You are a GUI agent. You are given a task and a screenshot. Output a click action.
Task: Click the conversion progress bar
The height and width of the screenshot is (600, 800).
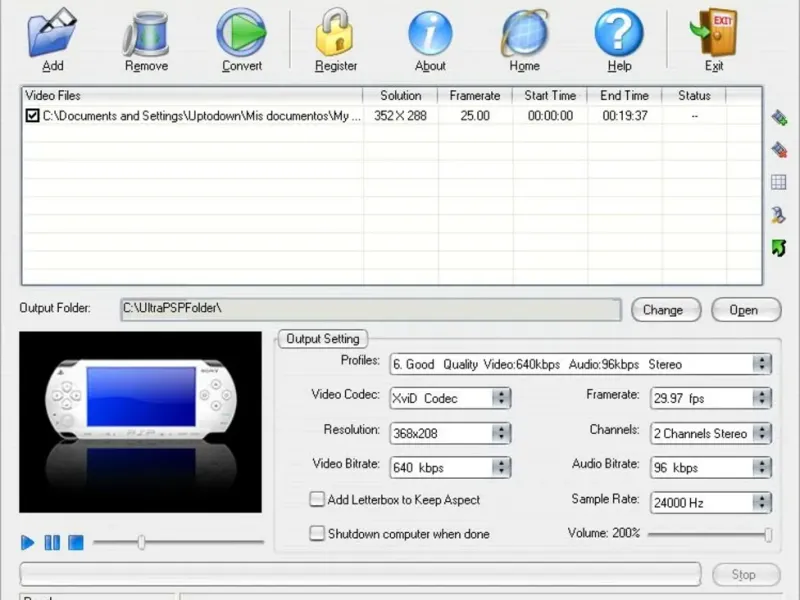coord(360,574)
